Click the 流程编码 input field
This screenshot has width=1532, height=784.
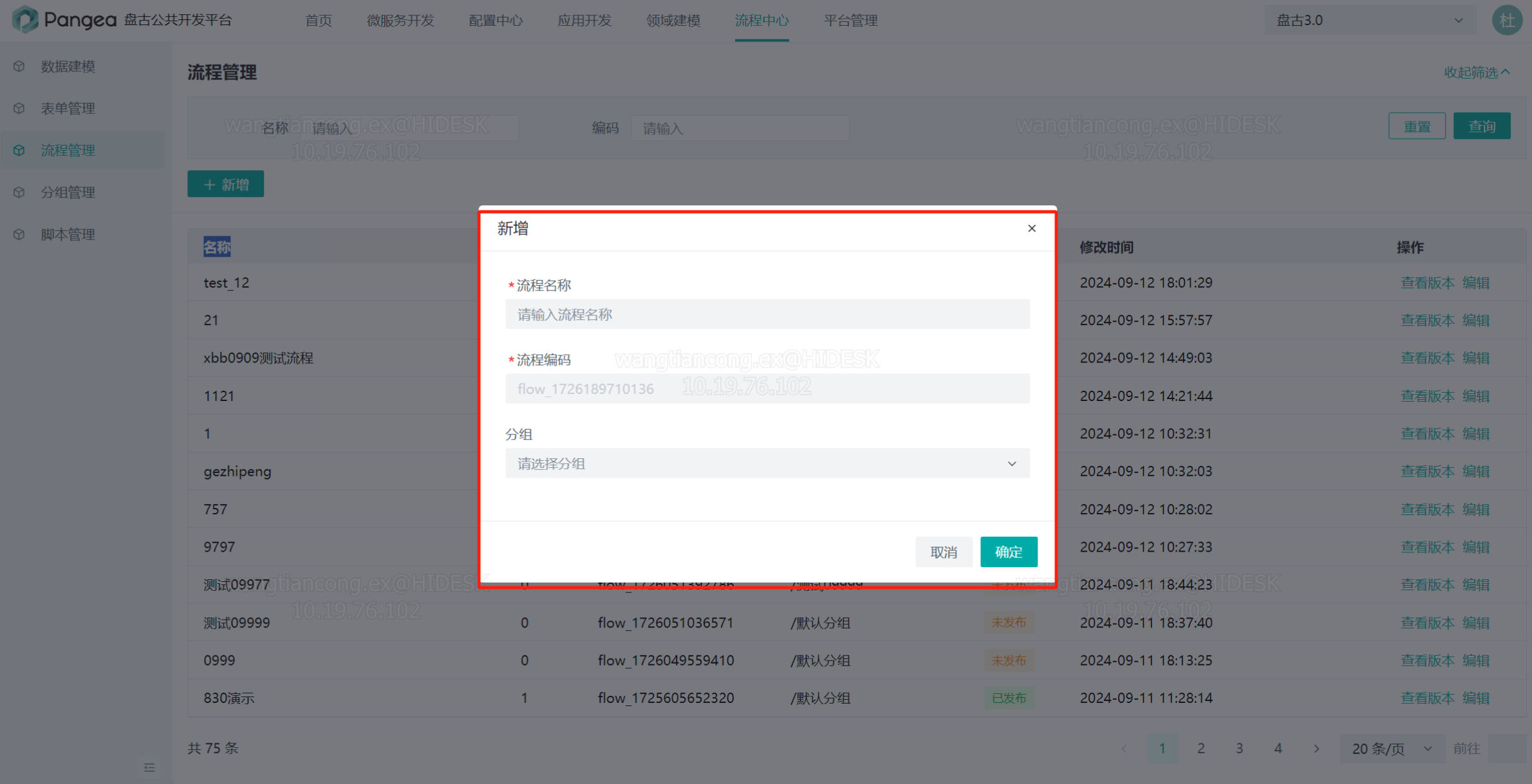coord(767,389)
